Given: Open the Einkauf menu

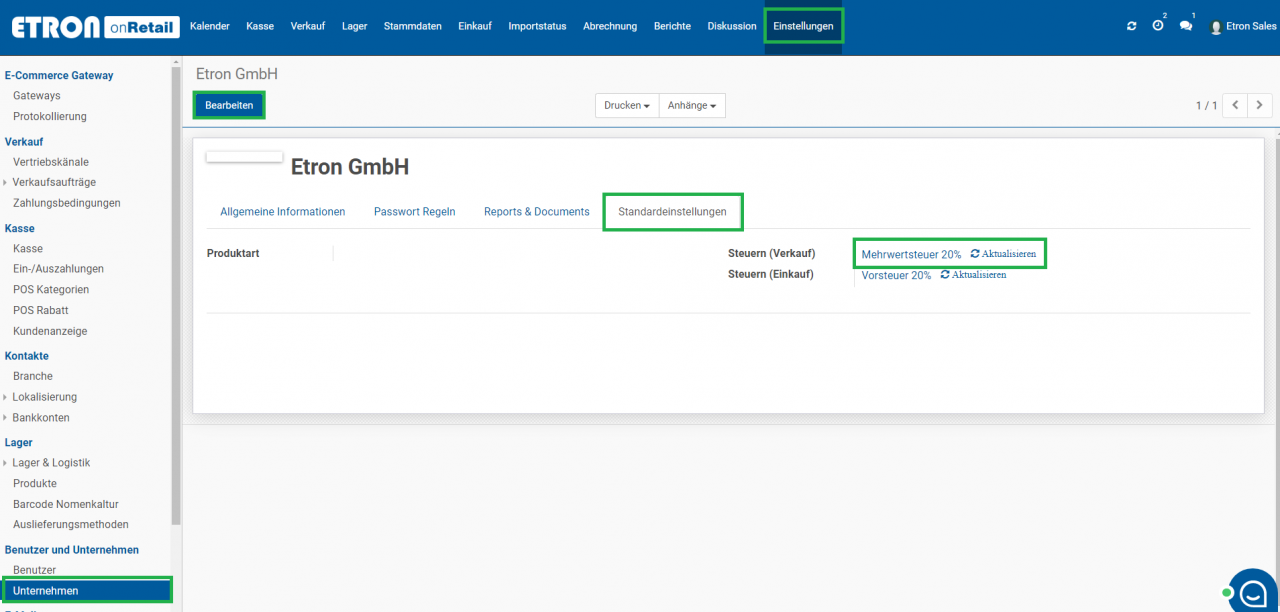Looking at the screenshot, I should point(475,27).
